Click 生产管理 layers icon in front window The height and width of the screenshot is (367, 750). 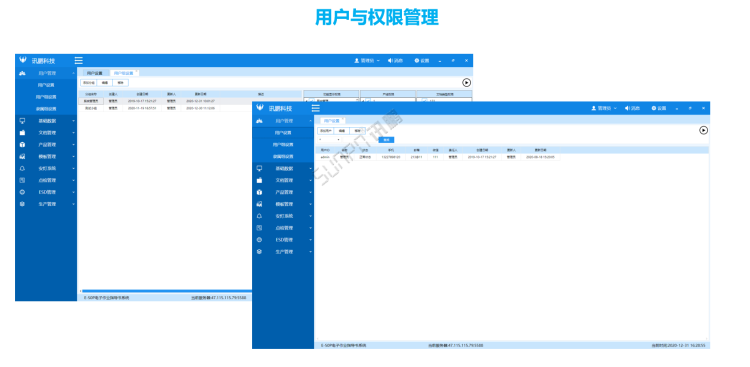260,252
